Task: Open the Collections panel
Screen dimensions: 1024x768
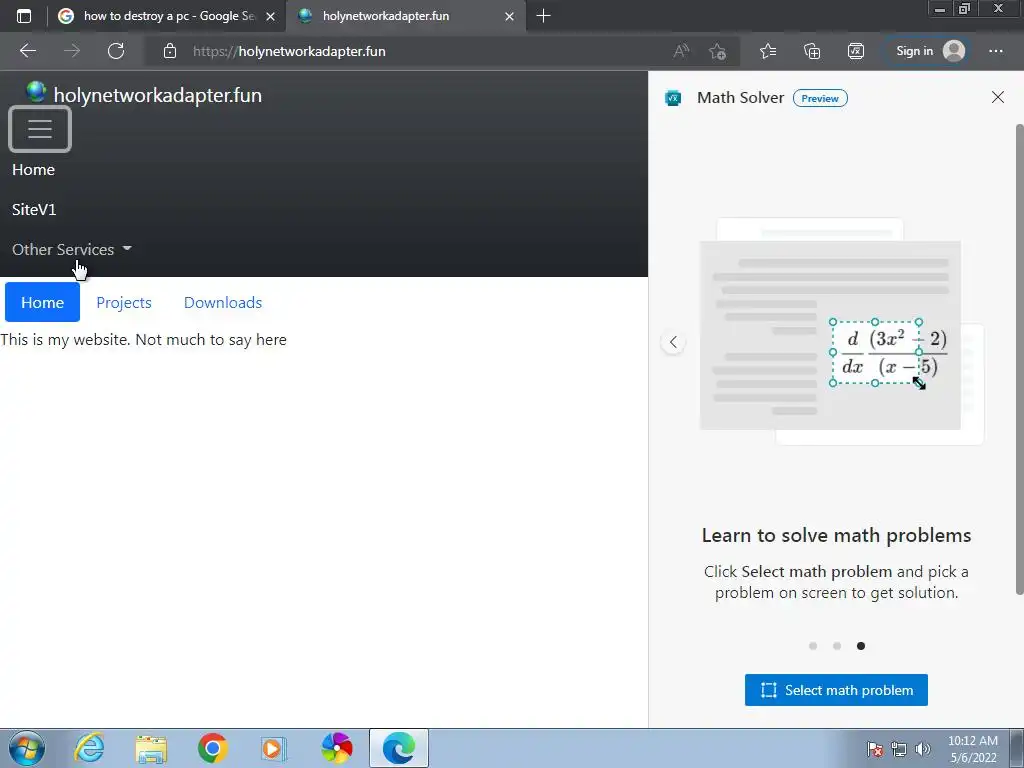Action: [x=812, y=51]
